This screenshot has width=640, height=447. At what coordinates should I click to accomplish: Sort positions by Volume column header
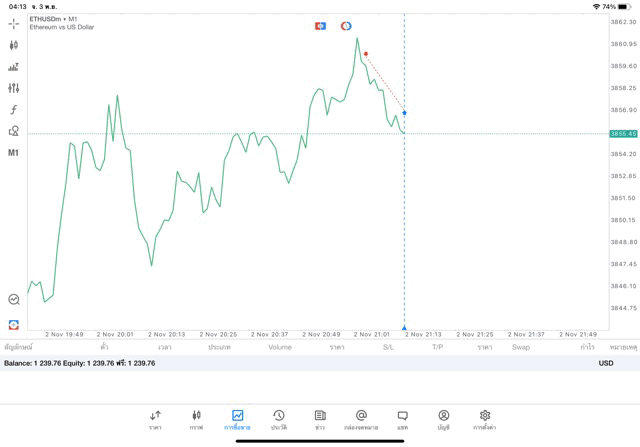click(280, 347)
